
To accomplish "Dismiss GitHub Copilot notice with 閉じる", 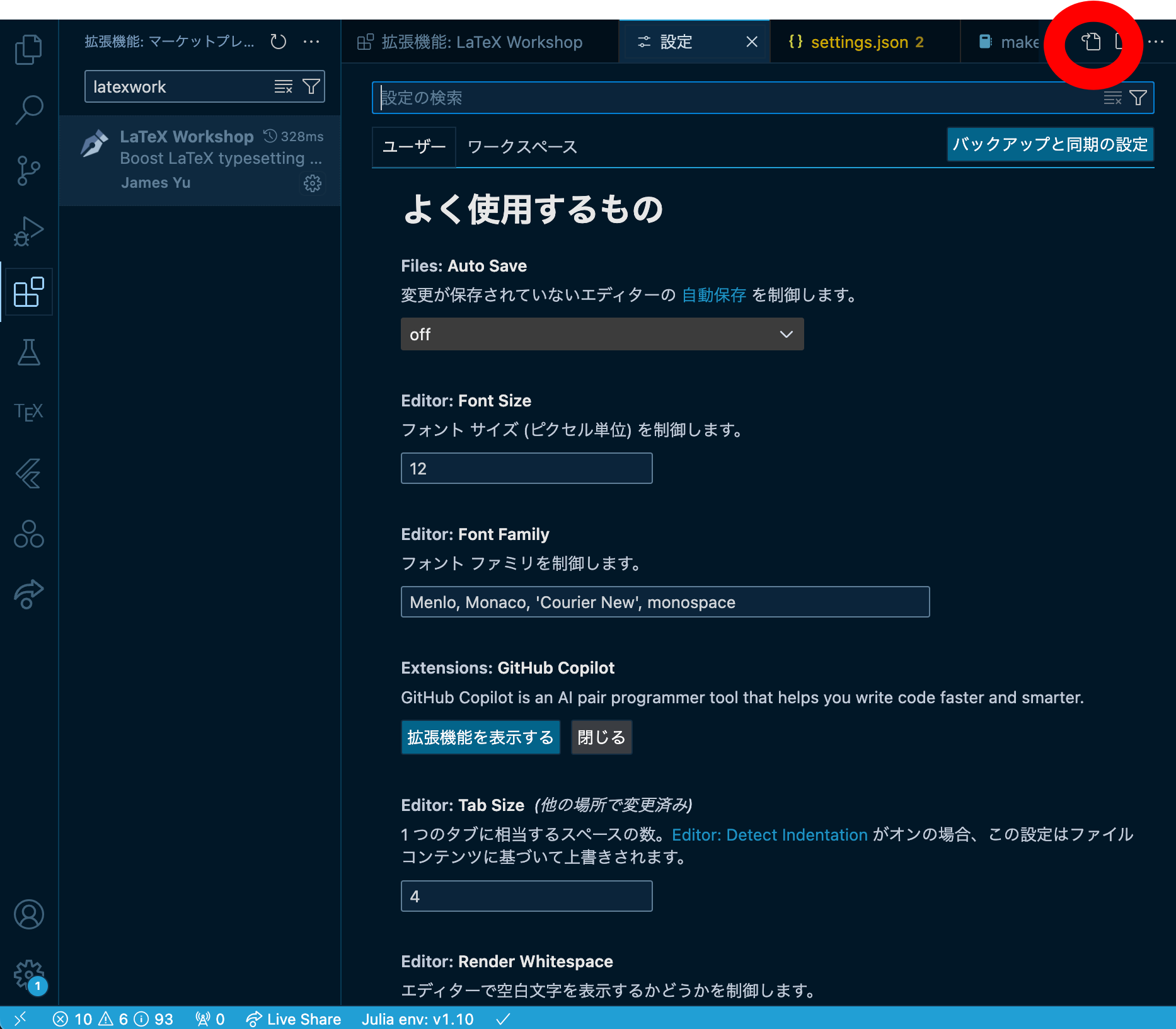I will (x=601, y=737).
